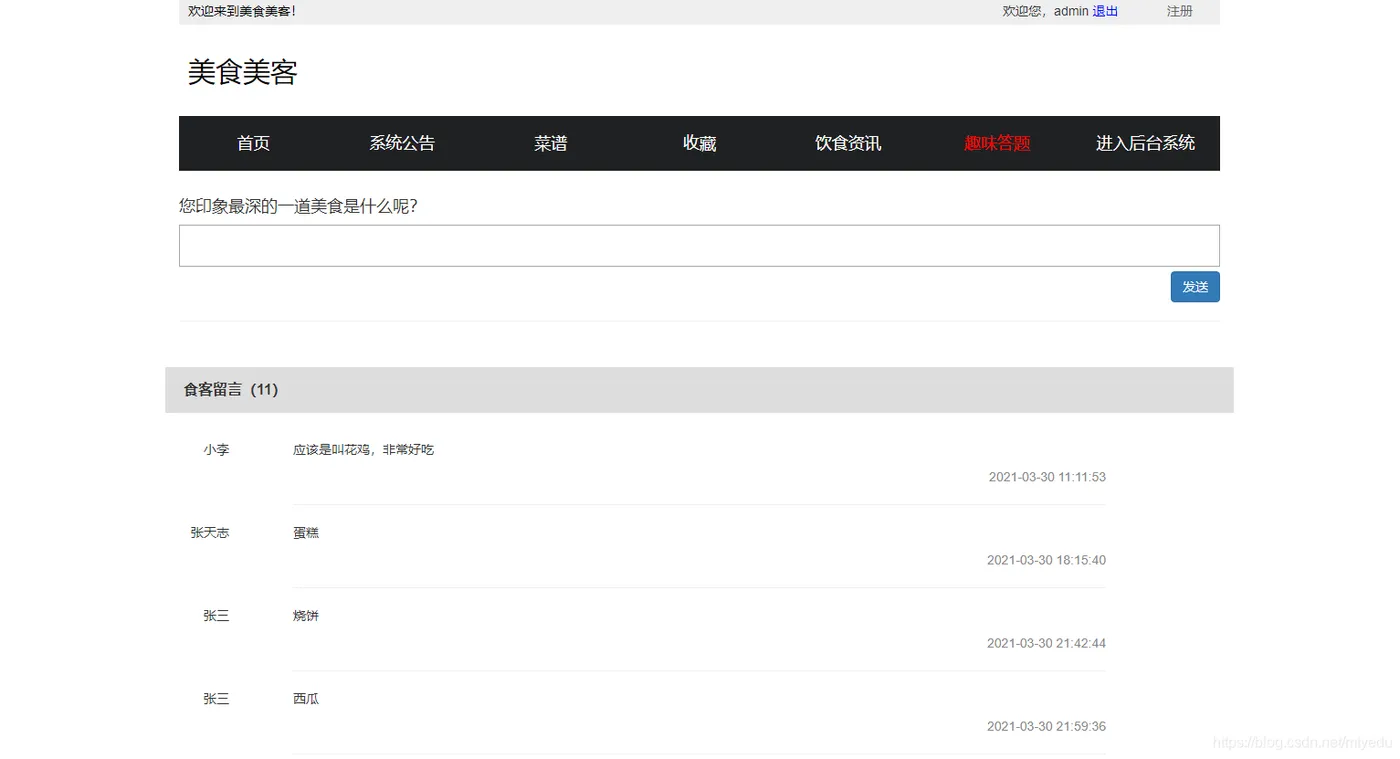Select commenter name 张天志

point(210,533)
